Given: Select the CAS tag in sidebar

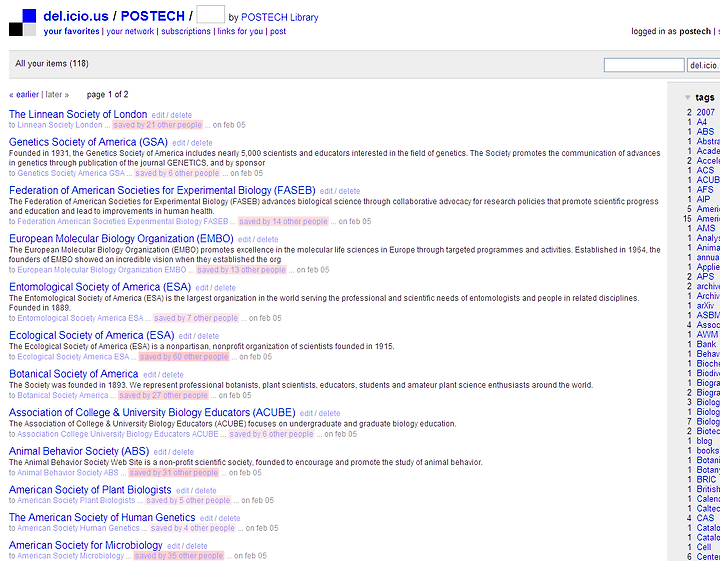Looking at the screenshot, I should (705, 518).
